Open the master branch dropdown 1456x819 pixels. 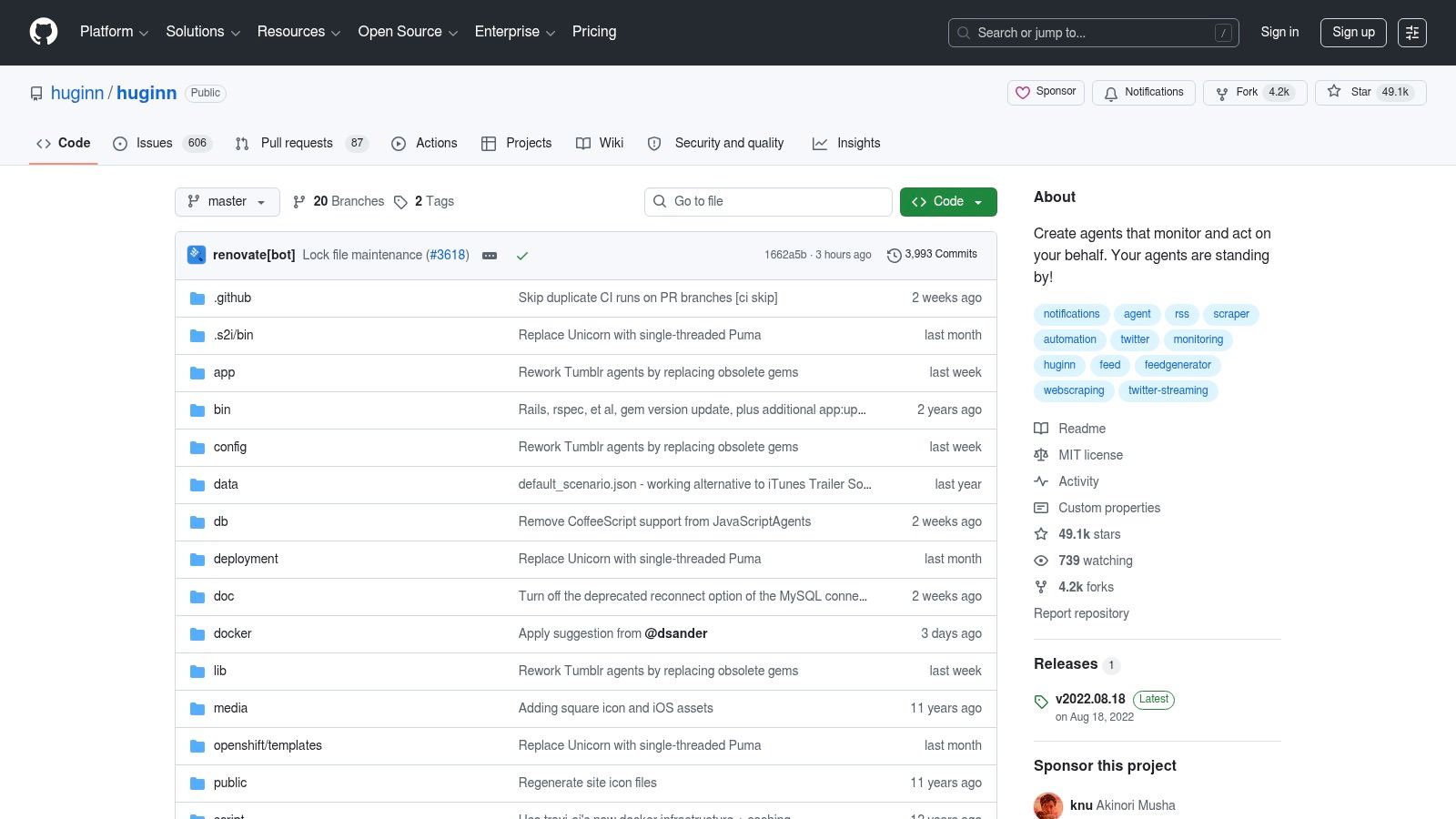tap(227, 202)
